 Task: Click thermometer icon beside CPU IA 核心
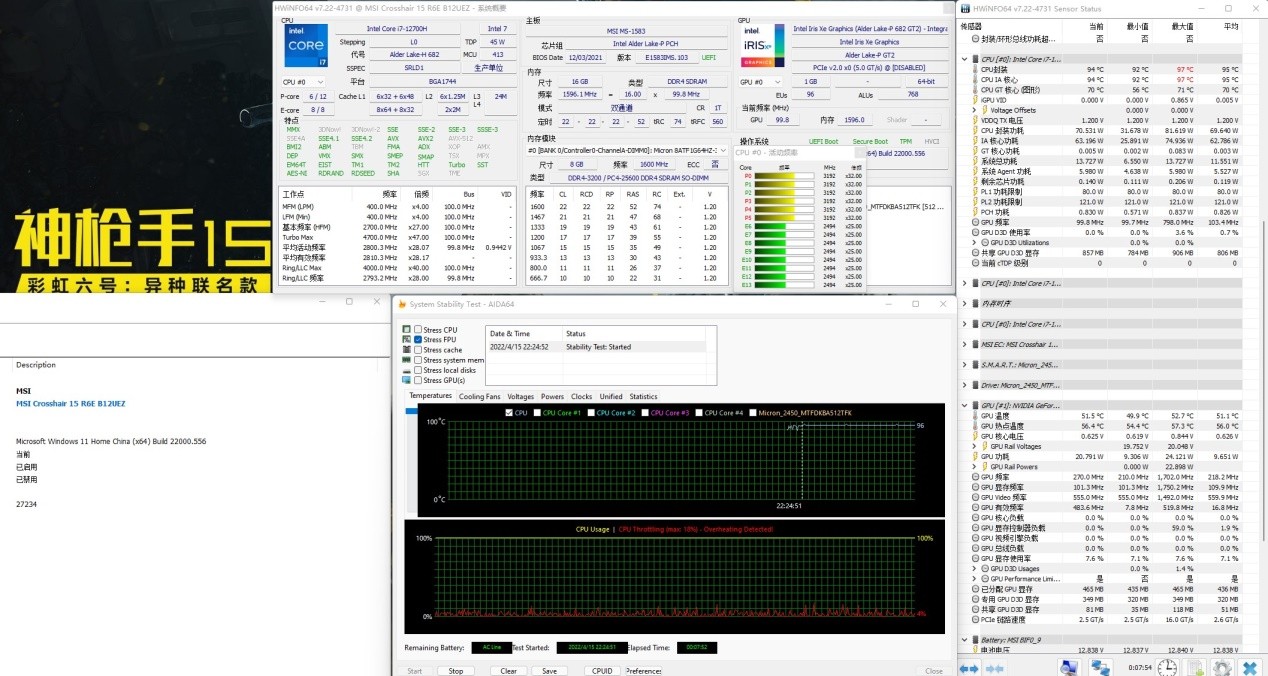point(976,79)
